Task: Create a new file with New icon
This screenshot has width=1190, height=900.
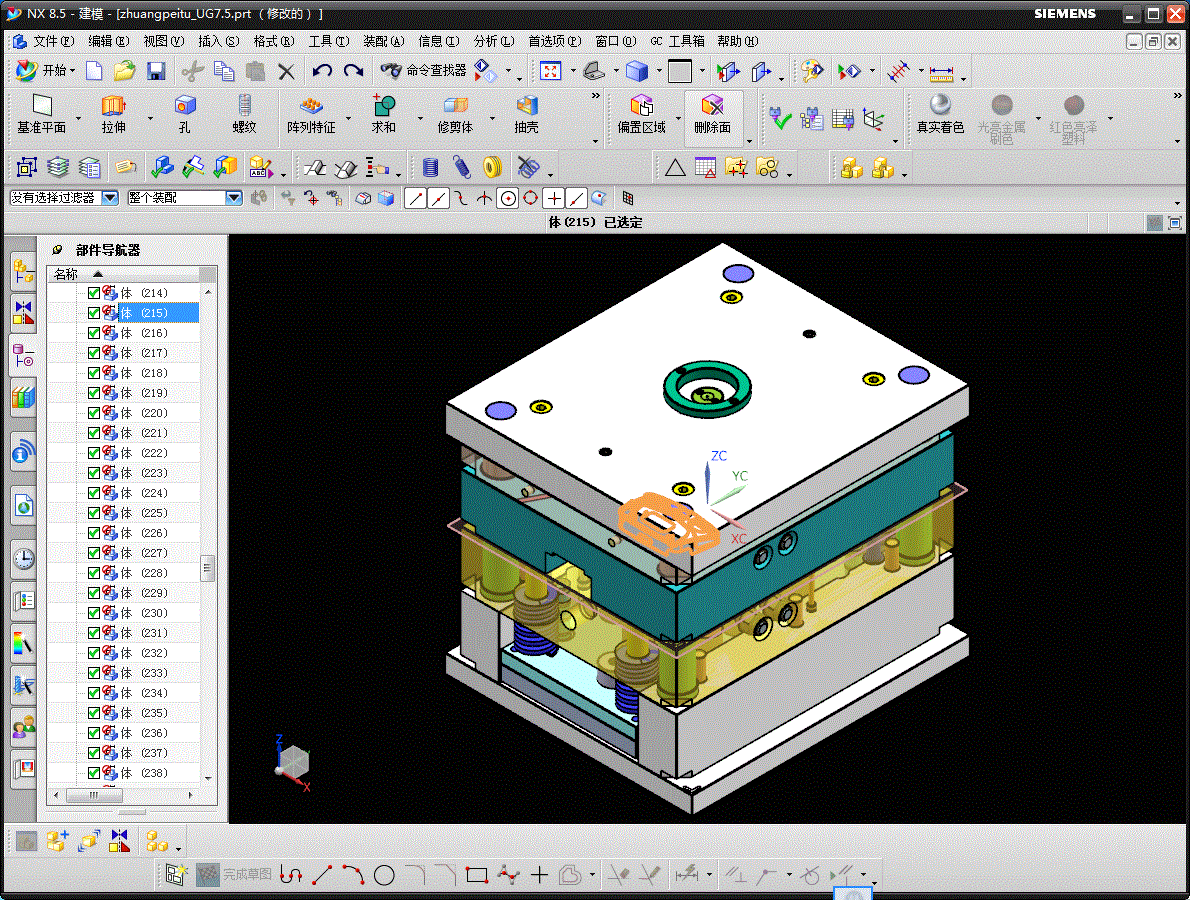Action: 94,71
